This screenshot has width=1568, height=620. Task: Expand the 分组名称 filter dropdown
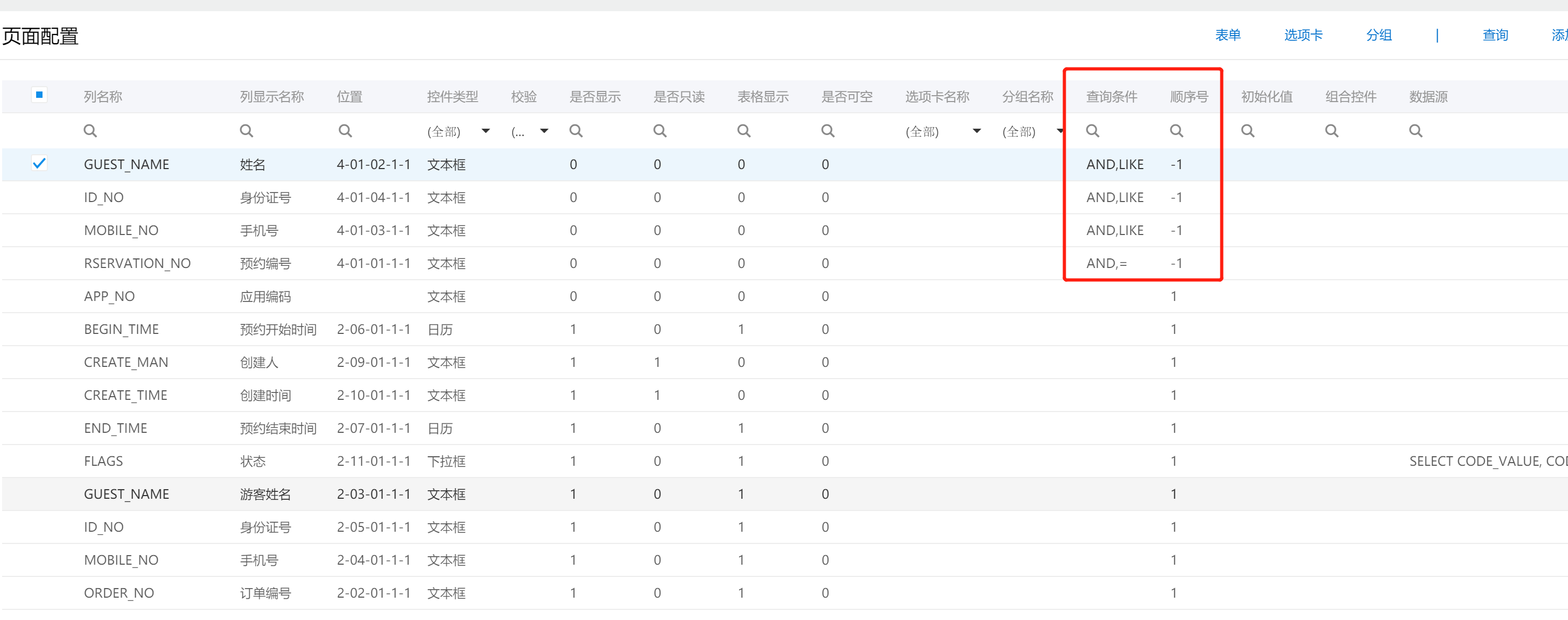1059,131
